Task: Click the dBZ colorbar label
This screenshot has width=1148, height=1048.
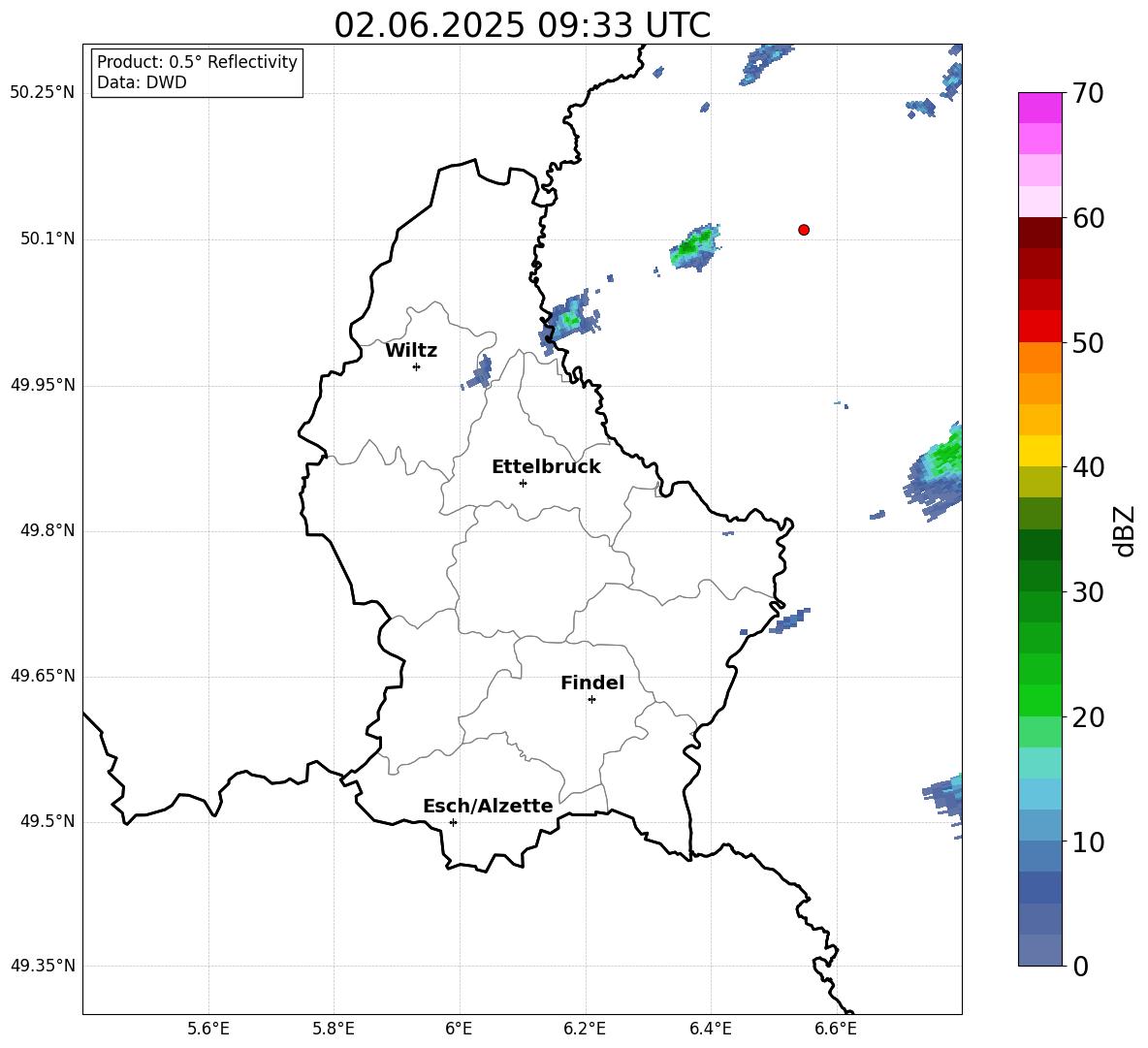Action: (1125, 531)
